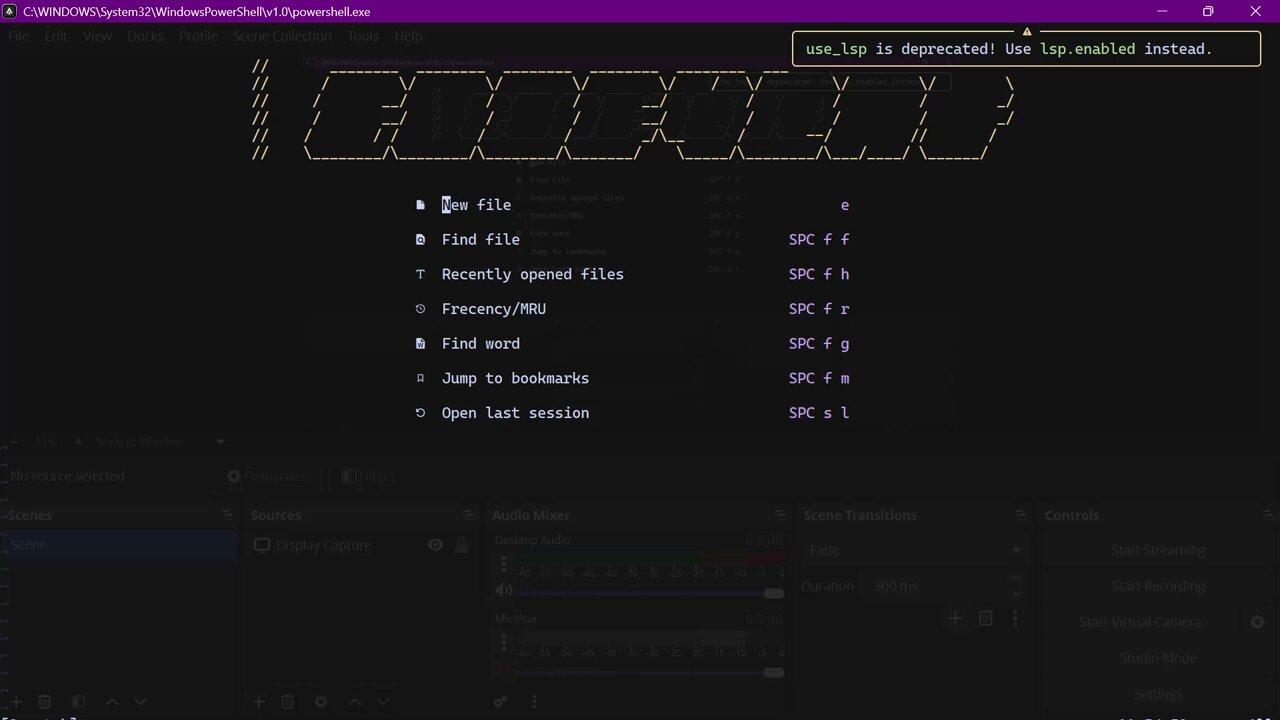Open the Scene Collection menu
The height and width of the screenshot is (720, 1280).
[x=282, y=36]
